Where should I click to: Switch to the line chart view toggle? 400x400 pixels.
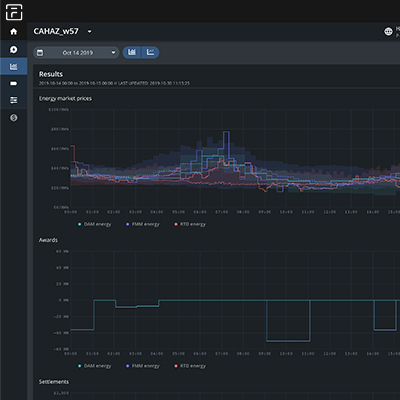coord(150,52)
